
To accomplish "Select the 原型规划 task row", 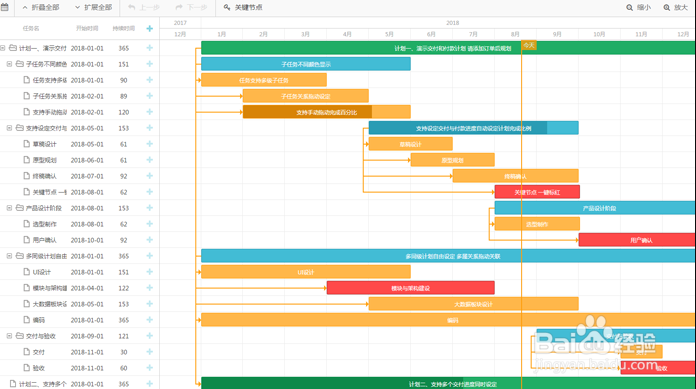I will pyautogui.click(x=79, y=160).
